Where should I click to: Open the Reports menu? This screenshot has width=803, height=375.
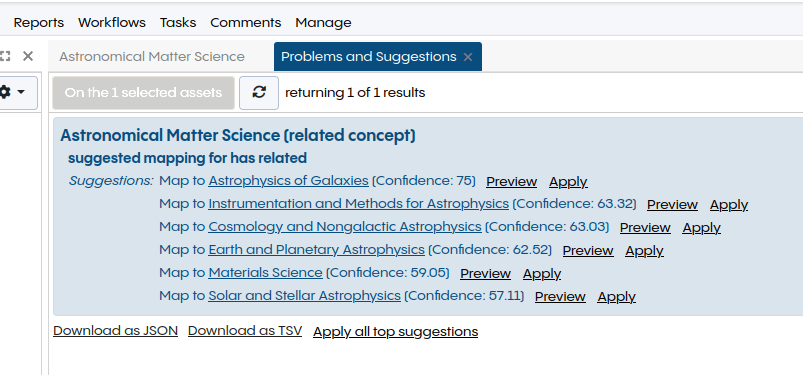[38, 23]
